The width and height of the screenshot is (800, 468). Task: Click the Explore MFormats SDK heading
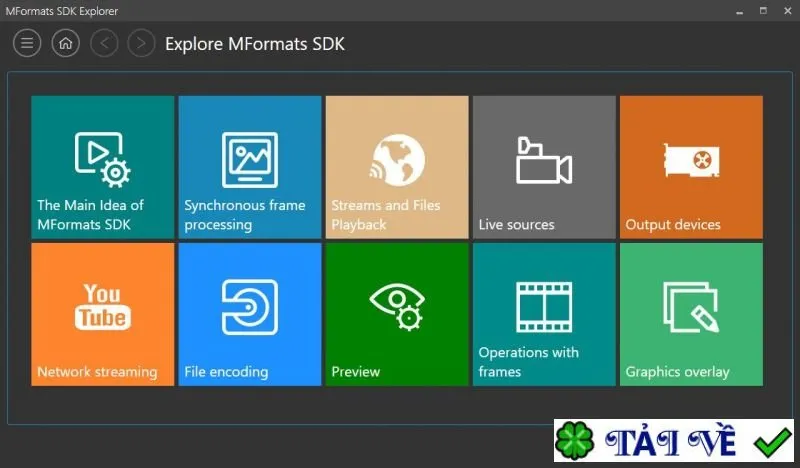[x=255, y=44]
